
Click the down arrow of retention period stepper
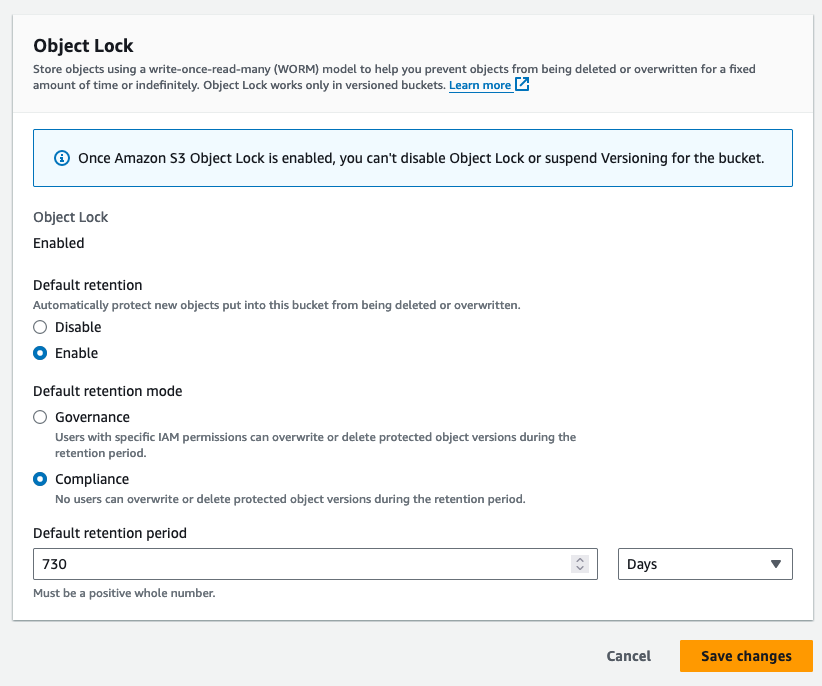tap(580, 568)
